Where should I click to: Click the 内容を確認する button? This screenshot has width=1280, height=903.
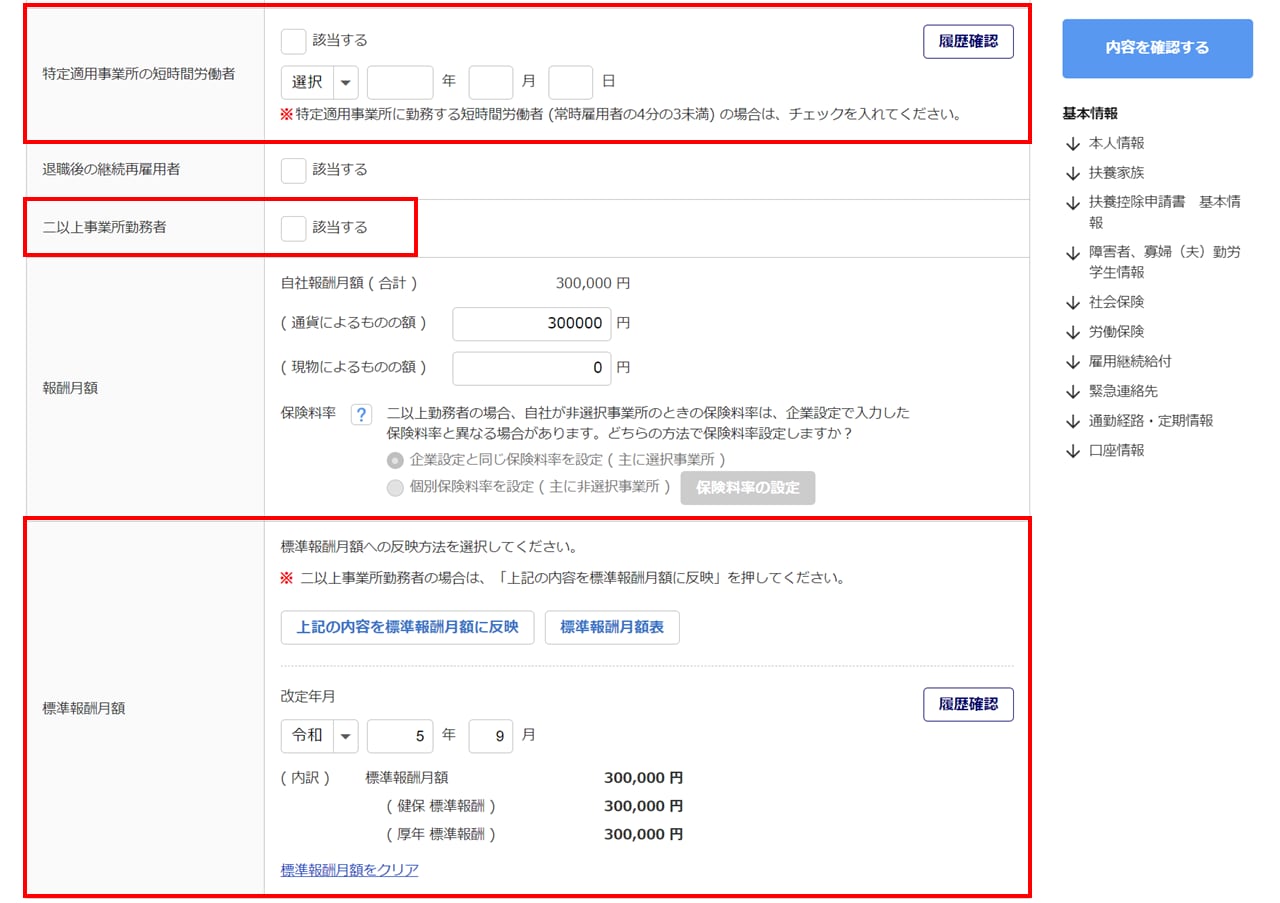[x=1157, y=48]
